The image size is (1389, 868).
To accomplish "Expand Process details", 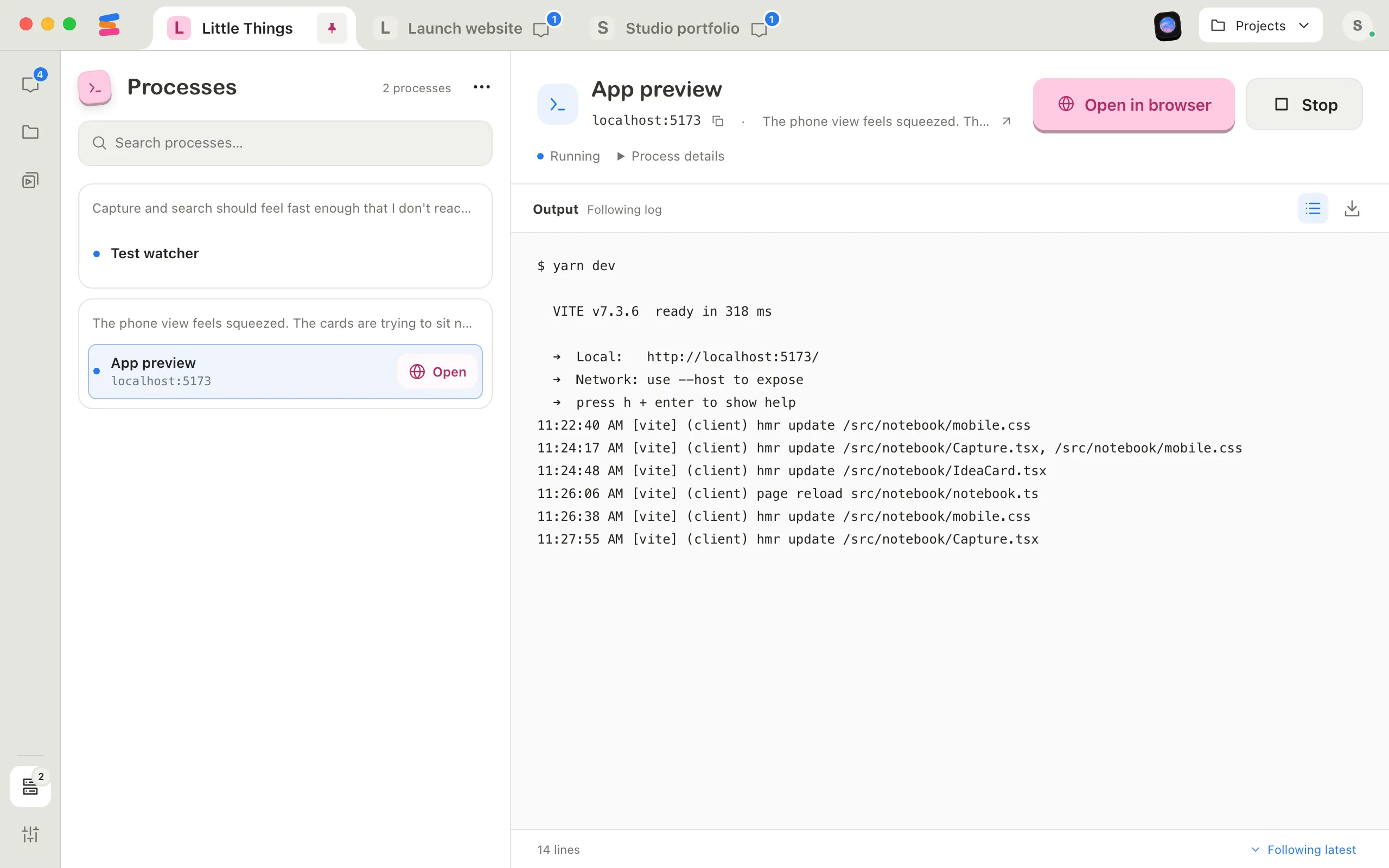I will coord(671,156).
